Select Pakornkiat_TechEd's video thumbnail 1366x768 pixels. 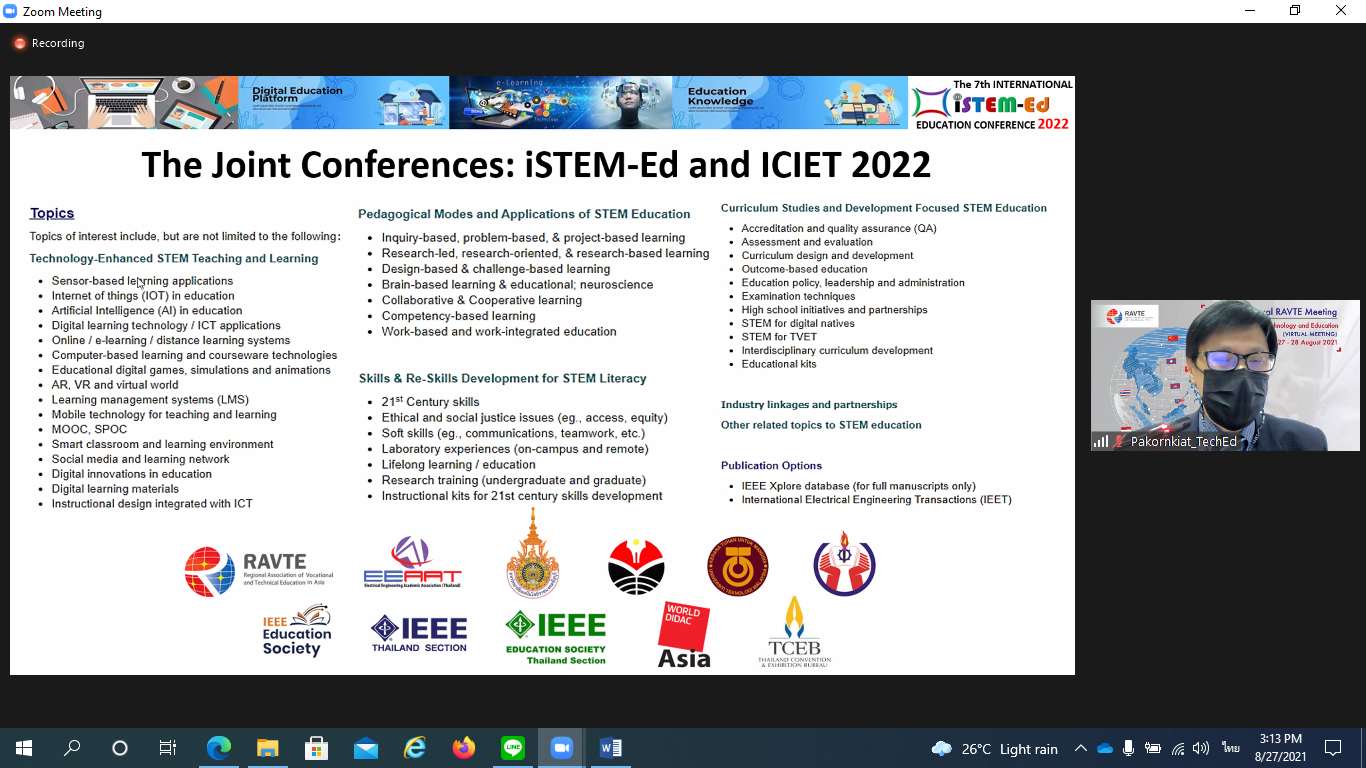(x=1225, y=375)
